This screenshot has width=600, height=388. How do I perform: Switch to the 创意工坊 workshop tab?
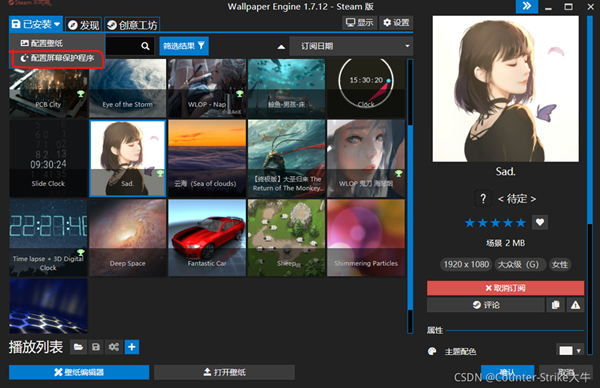point(132,25)
